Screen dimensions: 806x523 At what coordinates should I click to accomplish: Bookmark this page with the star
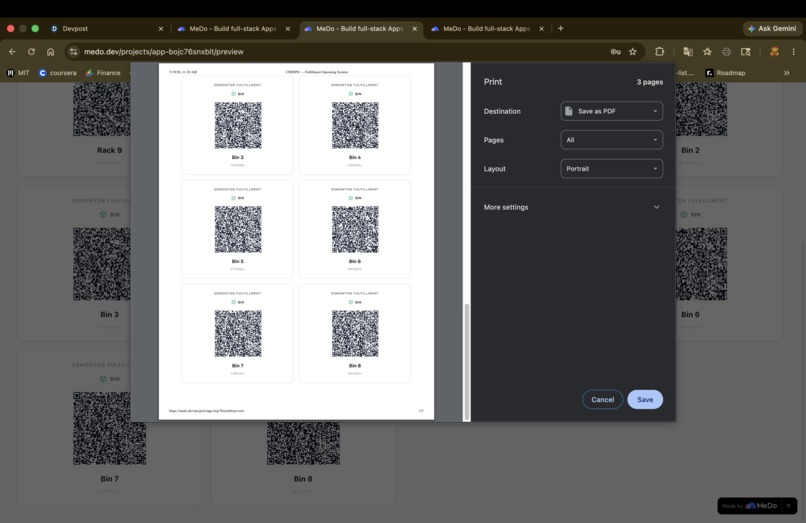[633, 51]
